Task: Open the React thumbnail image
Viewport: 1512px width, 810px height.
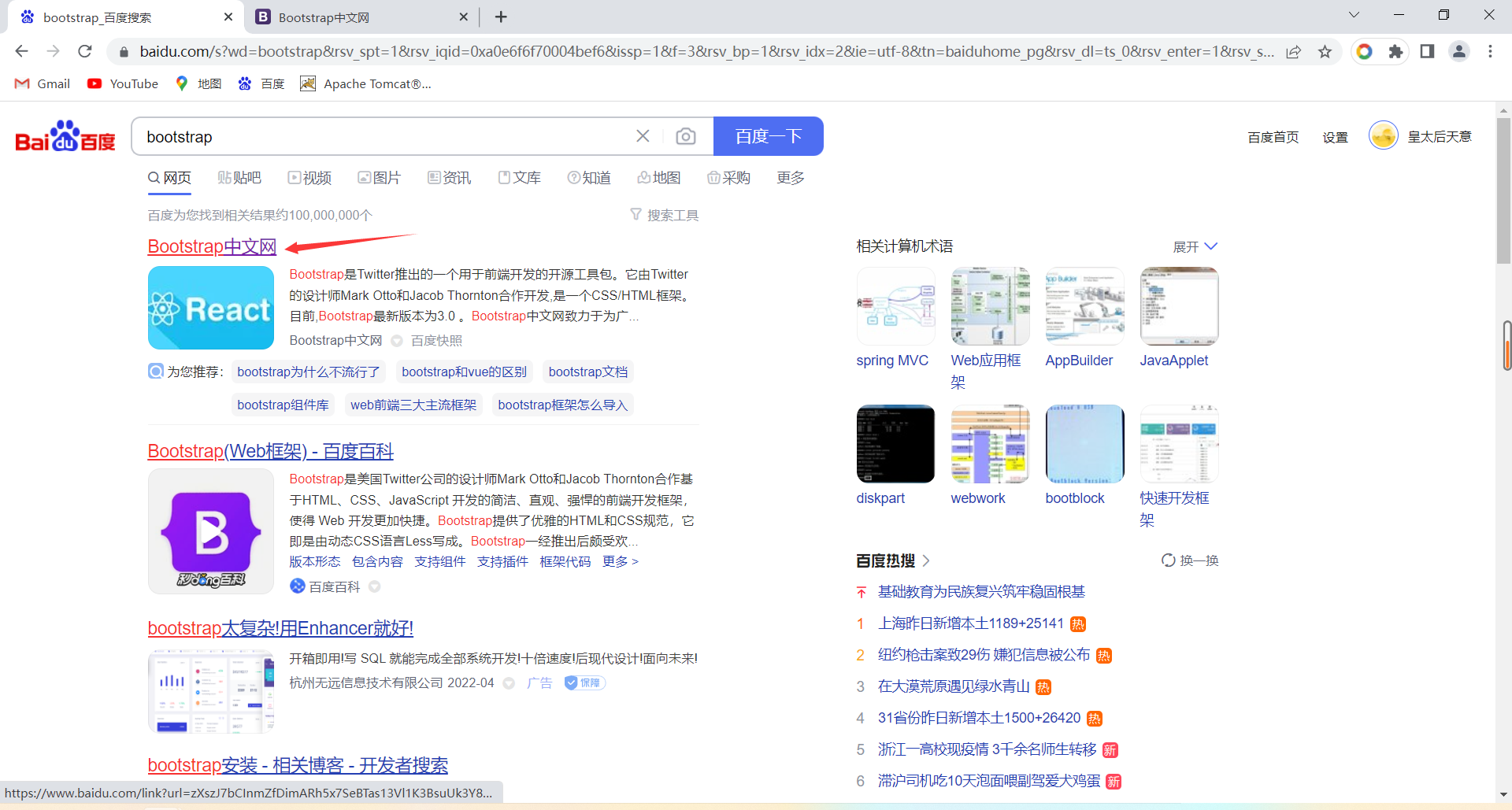Action: coord(211,308)
